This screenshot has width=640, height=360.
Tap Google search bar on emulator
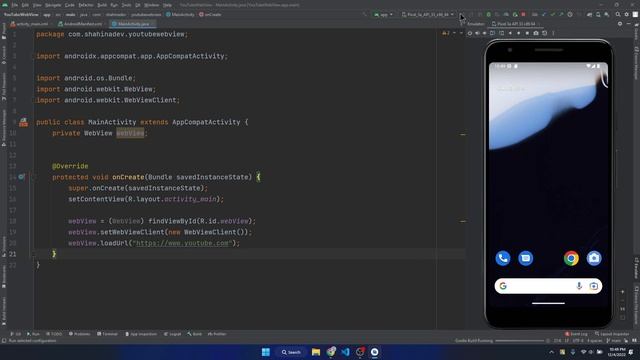click(x=548, y=286)
